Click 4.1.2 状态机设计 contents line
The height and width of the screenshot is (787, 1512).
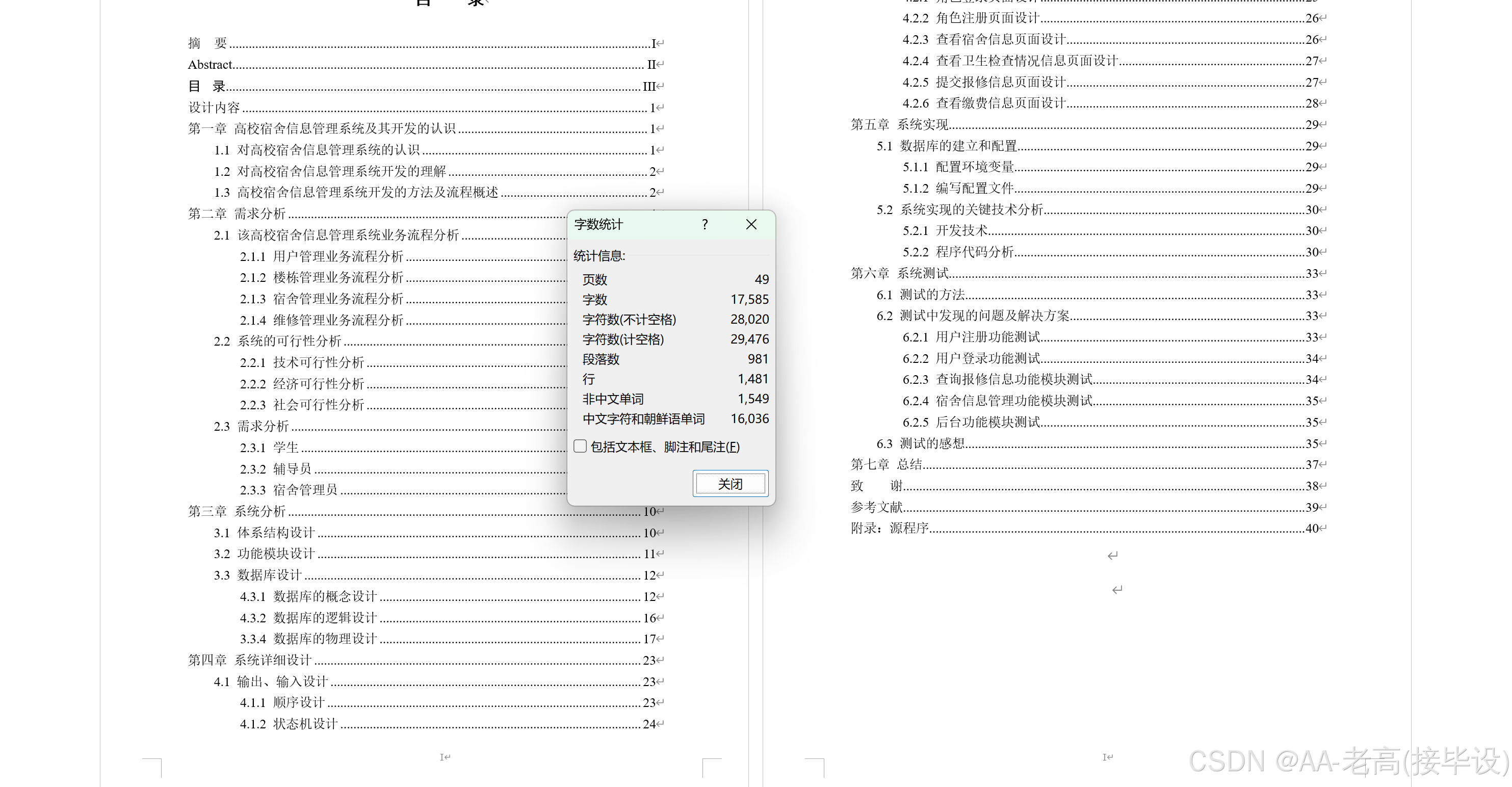click(x=289, y=724)
